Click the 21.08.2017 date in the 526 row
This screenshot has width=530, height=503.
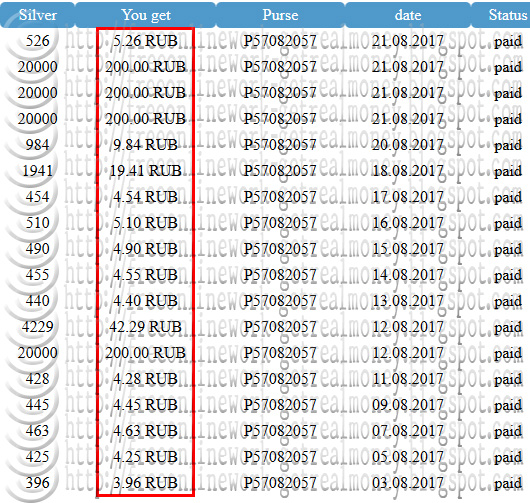(408, 41)
